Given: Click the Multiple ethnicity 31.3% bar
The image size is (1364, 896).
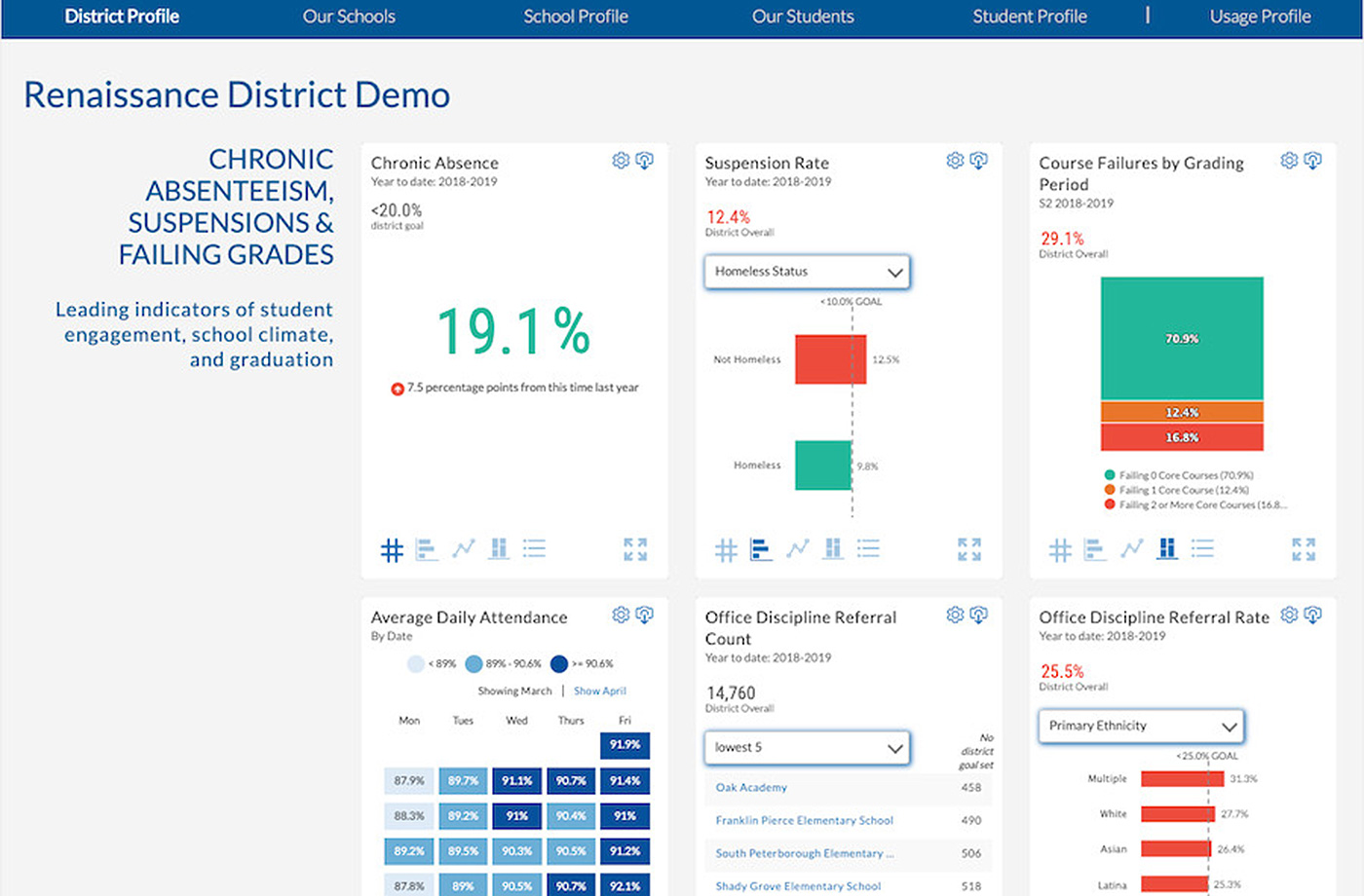Looking at the screenshot, I should 1182,779.
